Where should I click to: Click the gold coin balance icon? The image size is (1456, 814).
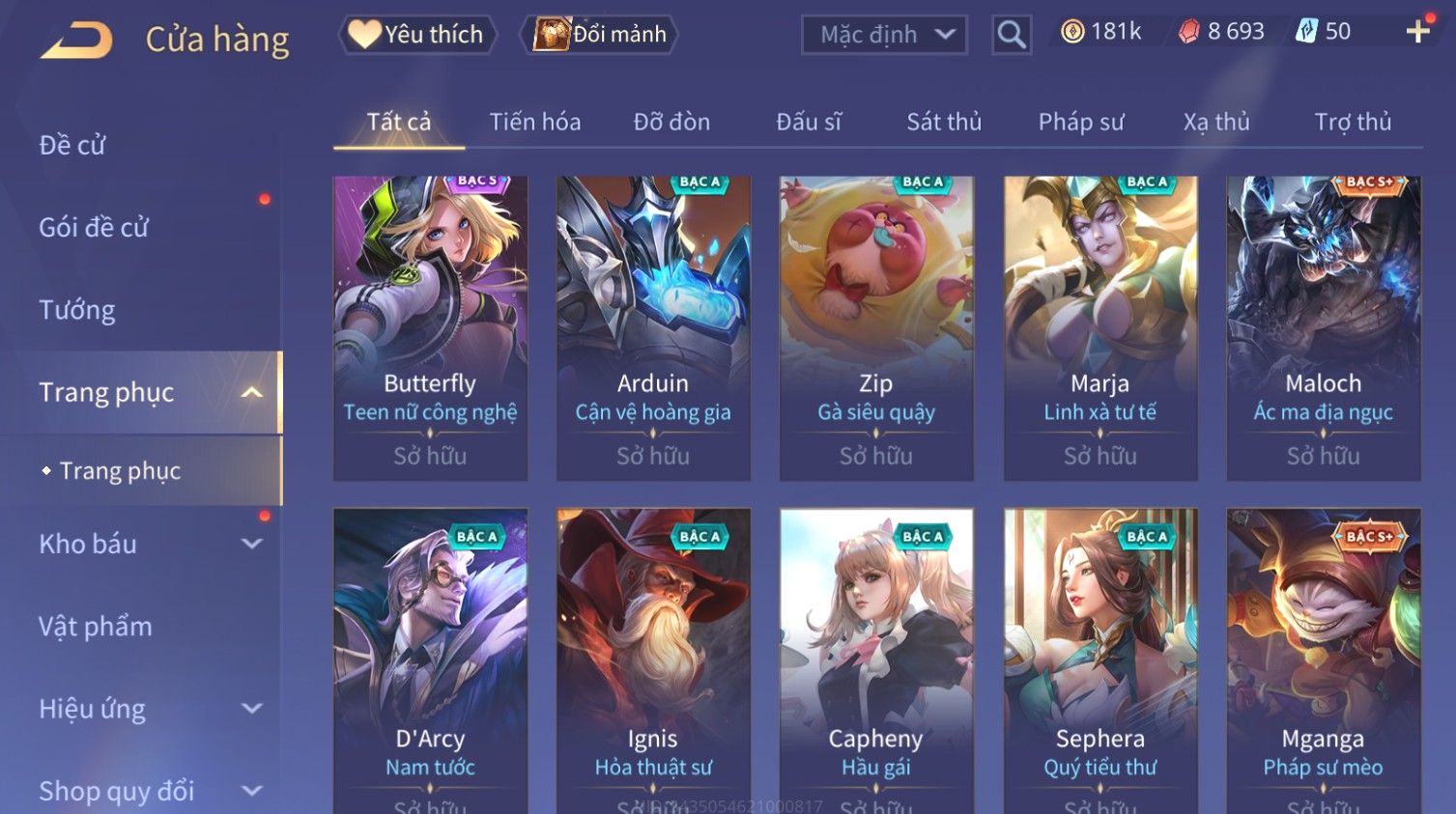(1072, 32)
